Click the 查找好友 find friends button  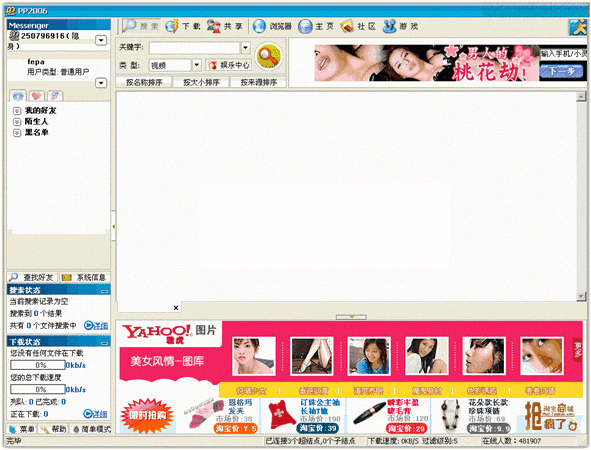click(x=32, y=277)
